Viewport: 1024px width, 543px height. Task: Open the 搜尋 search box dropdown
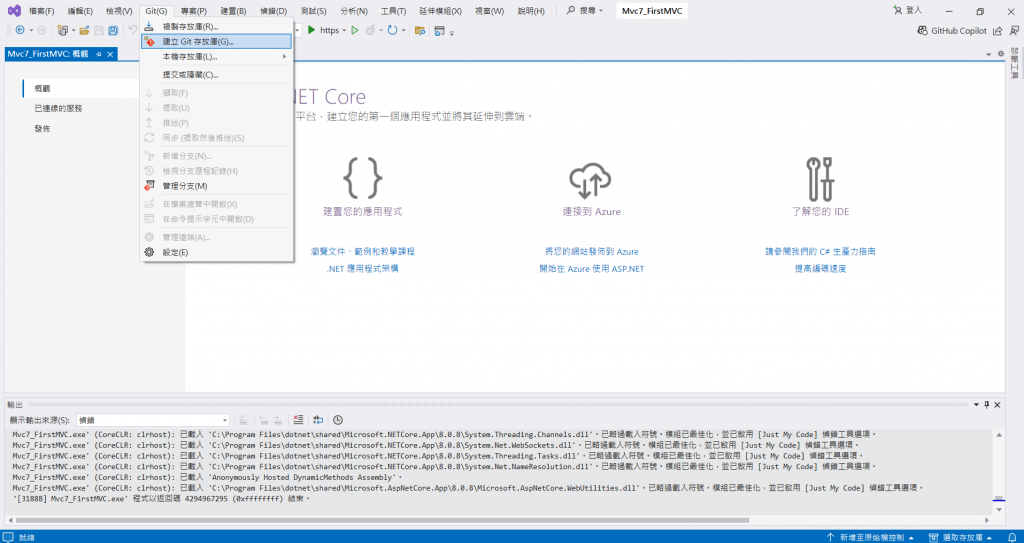pos(601,11)
